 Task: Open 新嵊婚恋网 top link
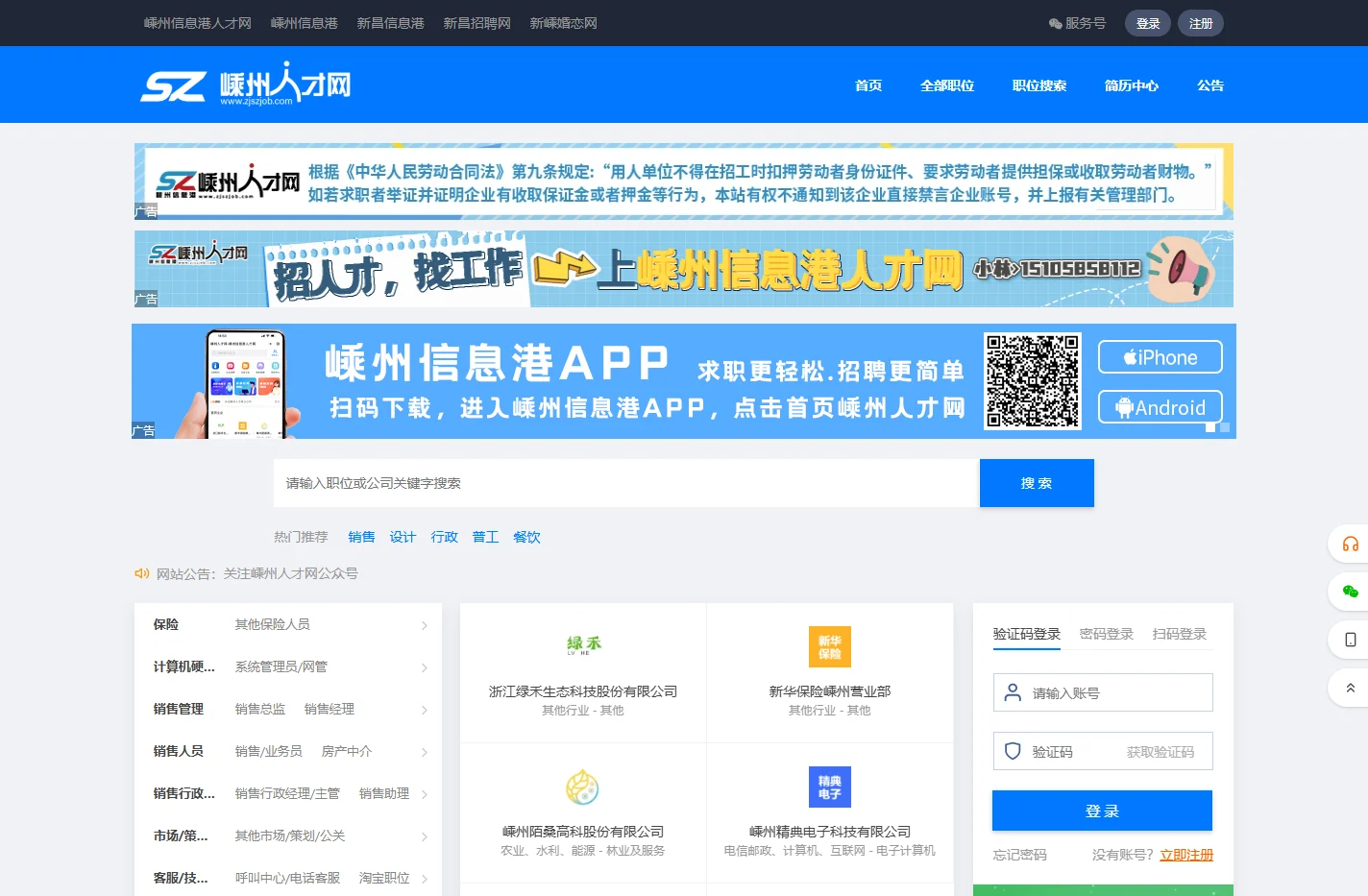pyautogui.click(x=564, y=23)
